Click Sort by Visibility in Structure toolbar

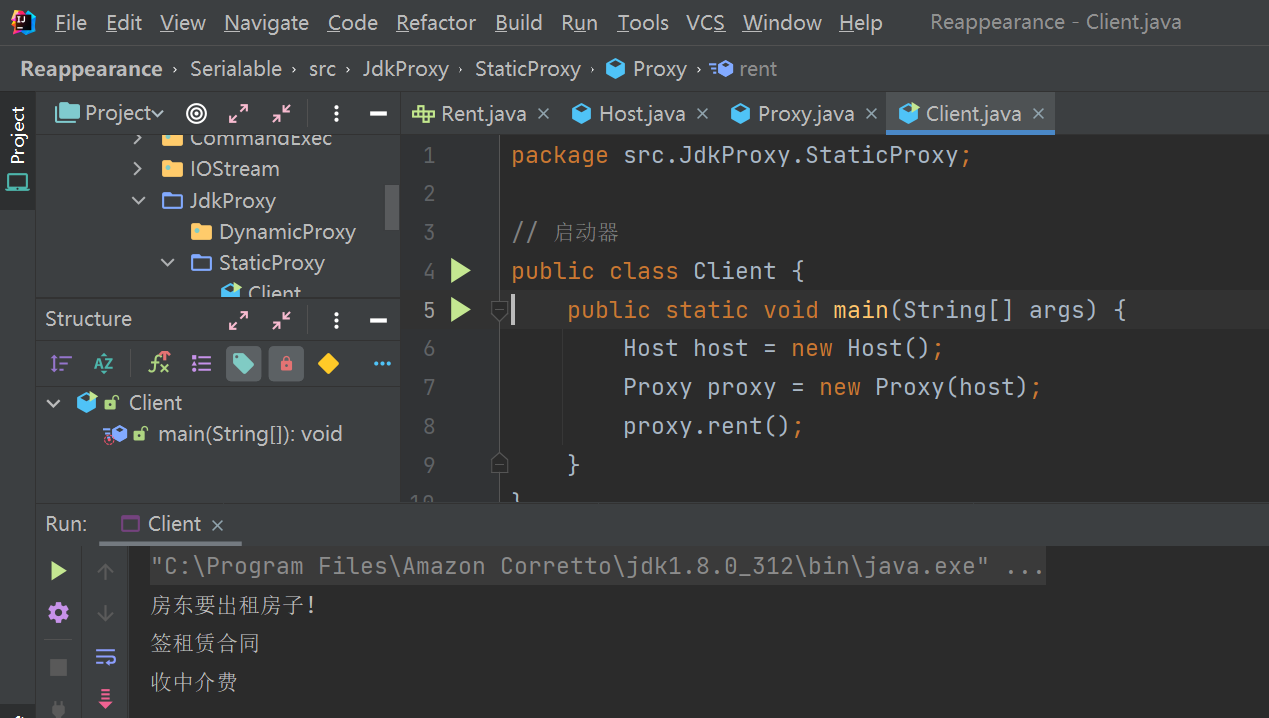coord(62,364)
